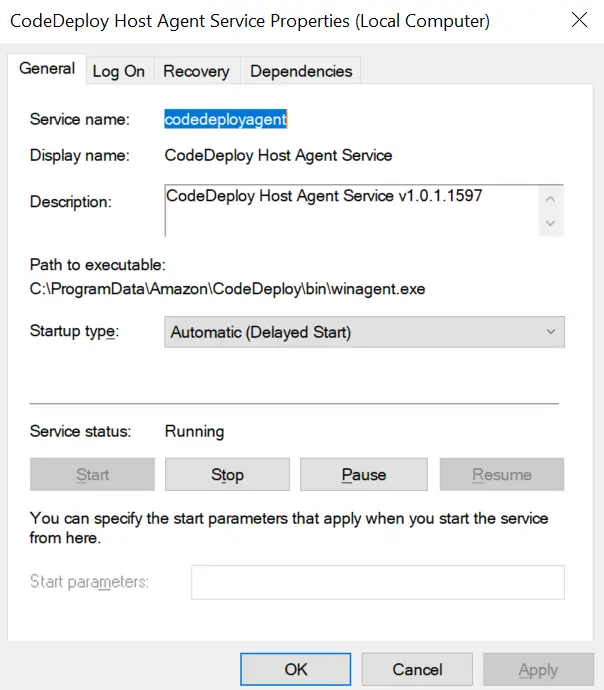
Task: Click the General tab
Action: point(47,69)
